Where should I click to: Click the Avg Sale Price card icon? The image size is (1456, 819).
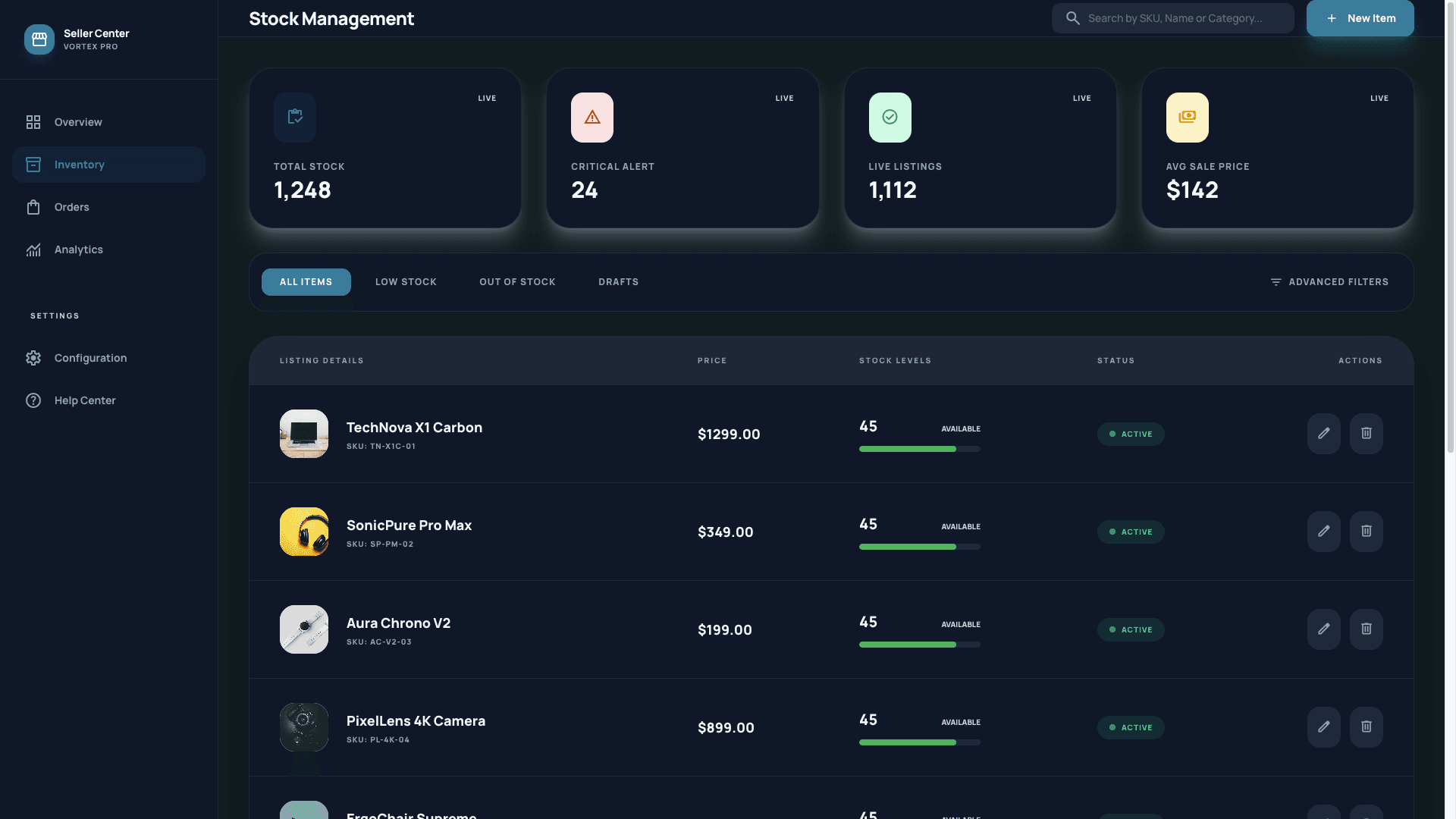(1187, 117)
